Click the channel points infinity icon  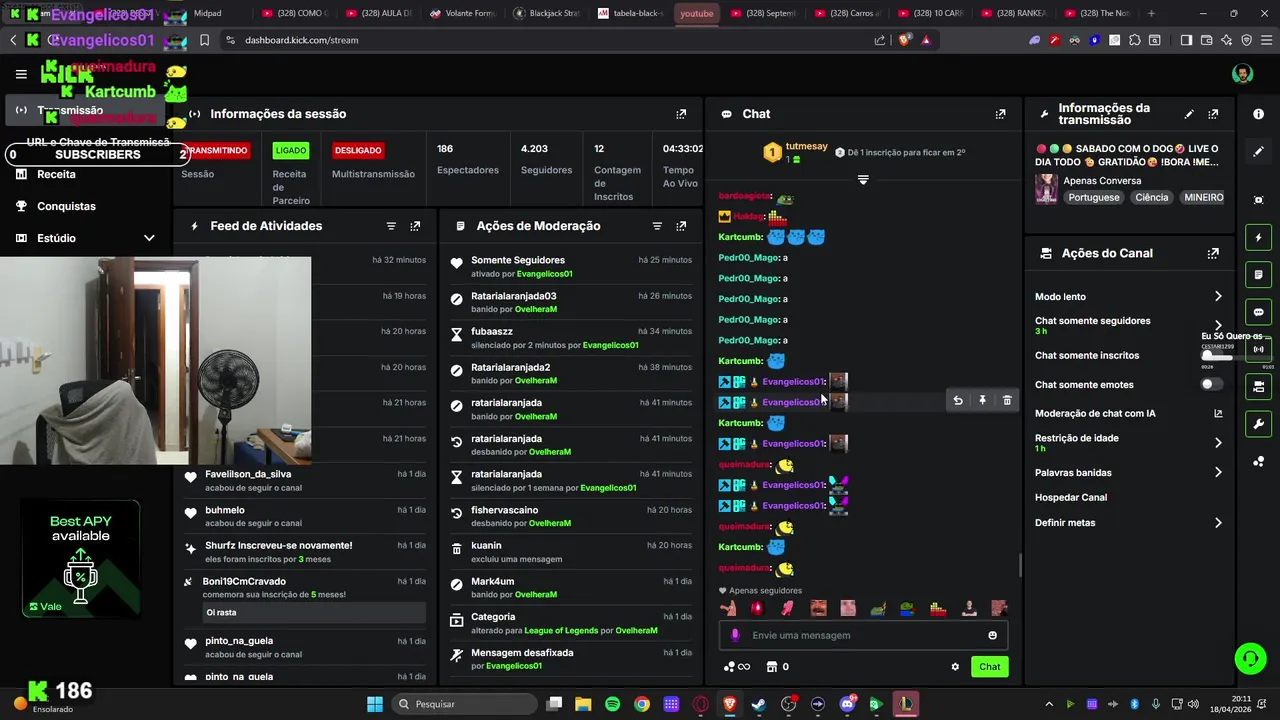pyautogui.click(x=737, y=667)
